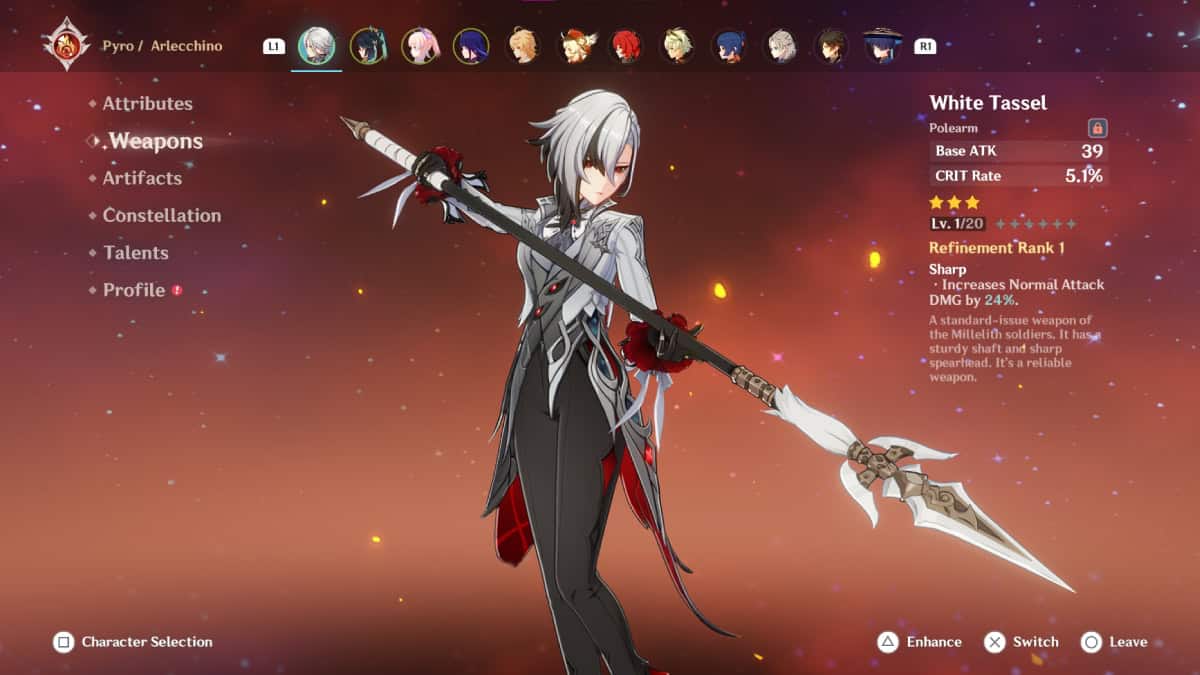
Task: Open the Talents menu
Action: pyautogui.click(x=135, y=253)
